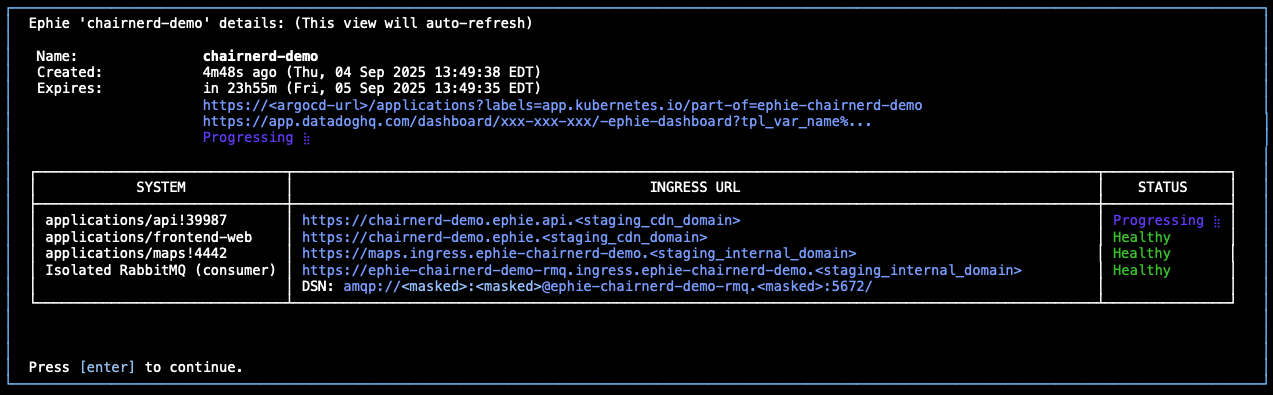Image resolution: width=1273 pixels, height=395 pixels.
Task: Click the Healthy status for frontend-web
Action: [x=1142, y=237]
